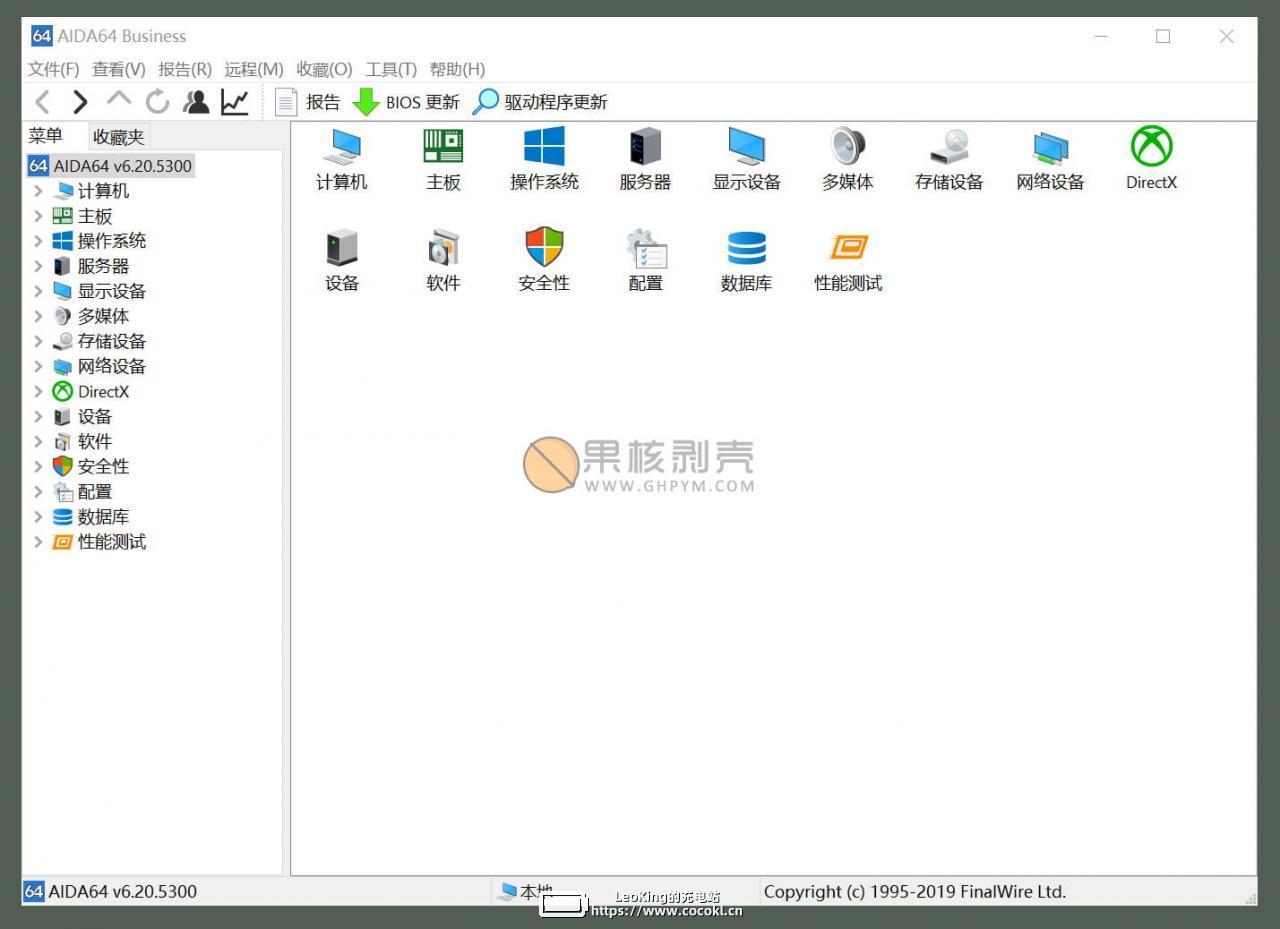This screenshot has height=929, width=1280.
Task: Expand the 显示设备 tree node chevron
Action: [38, 291]
